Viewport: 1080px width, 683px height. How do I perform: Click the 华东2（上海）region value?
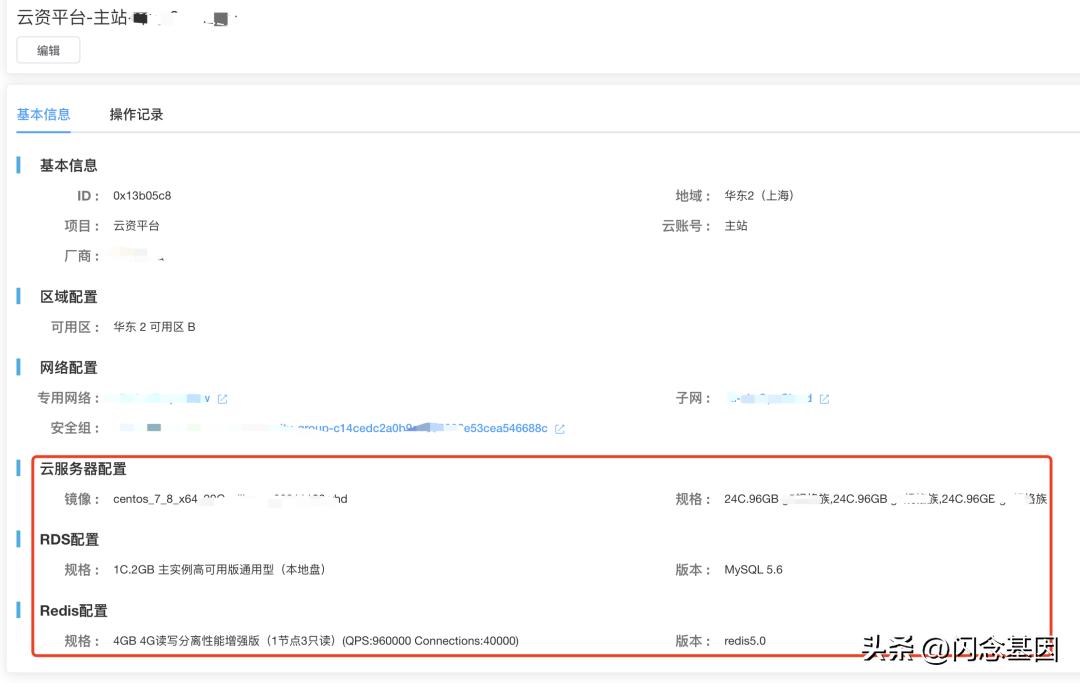click(758, 195)
